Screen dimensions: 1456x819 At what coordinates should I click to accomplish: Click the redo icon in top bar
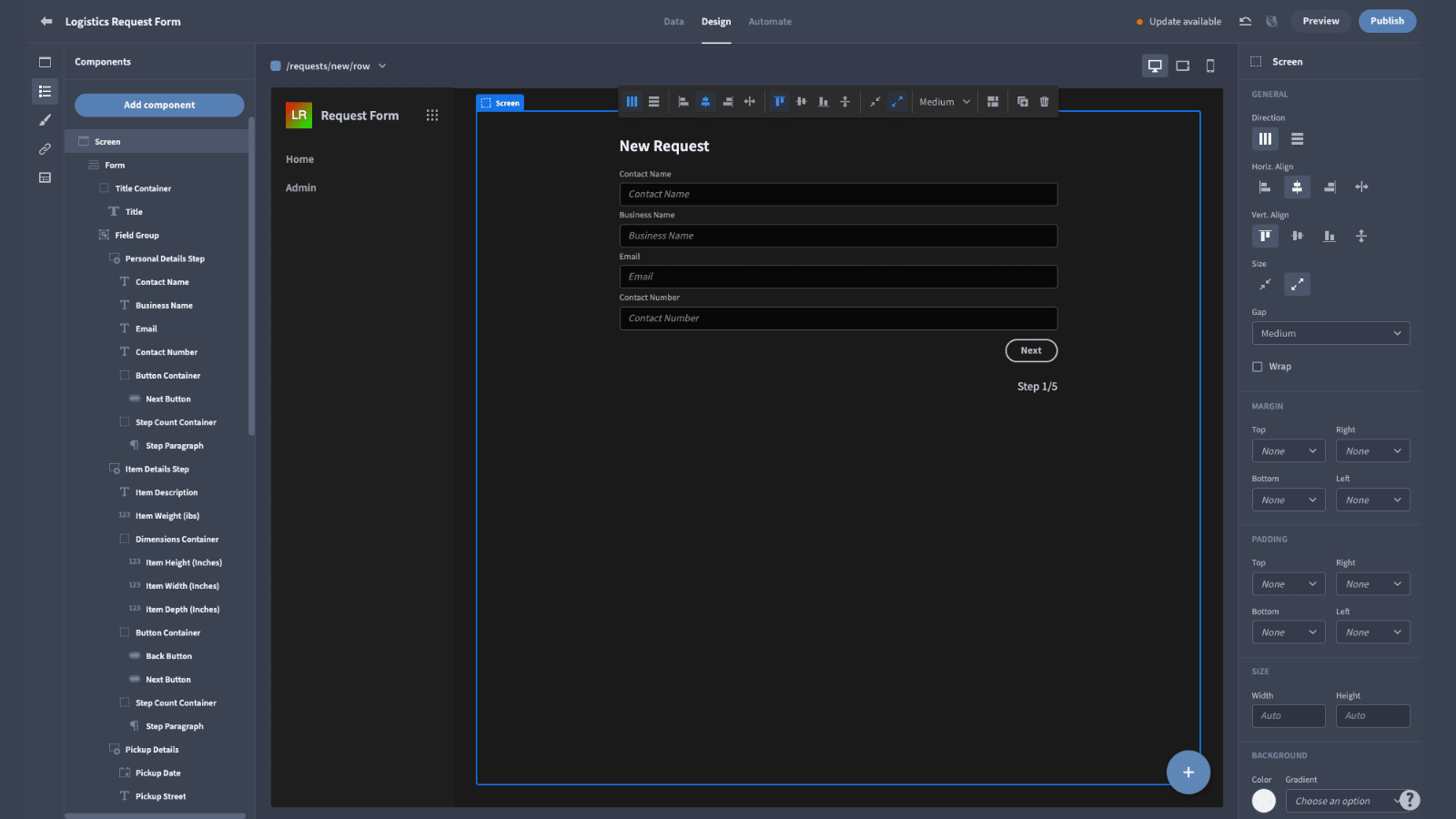pos(1271,21)
